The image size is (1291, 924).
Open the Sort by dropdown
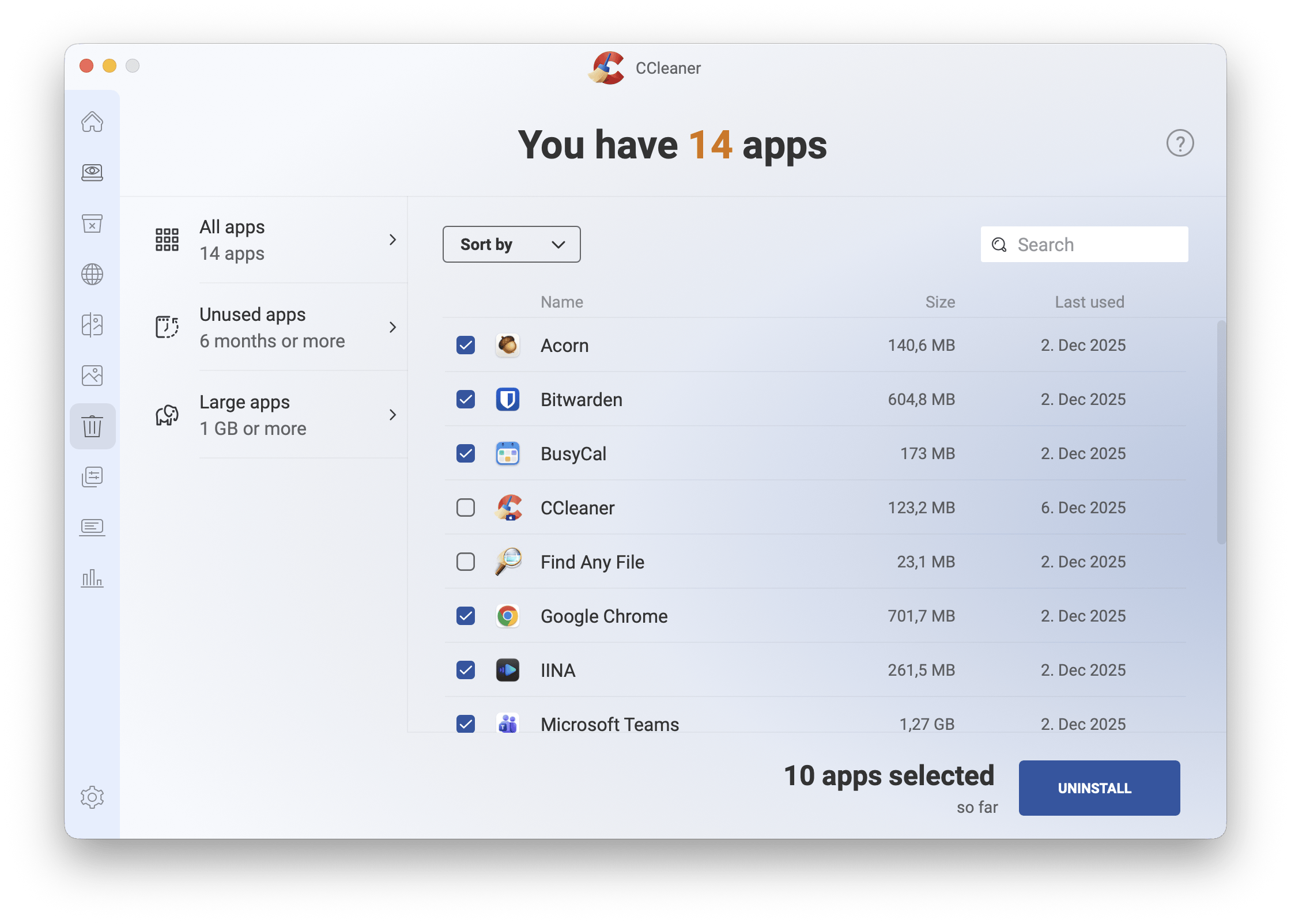pos(511,244)
